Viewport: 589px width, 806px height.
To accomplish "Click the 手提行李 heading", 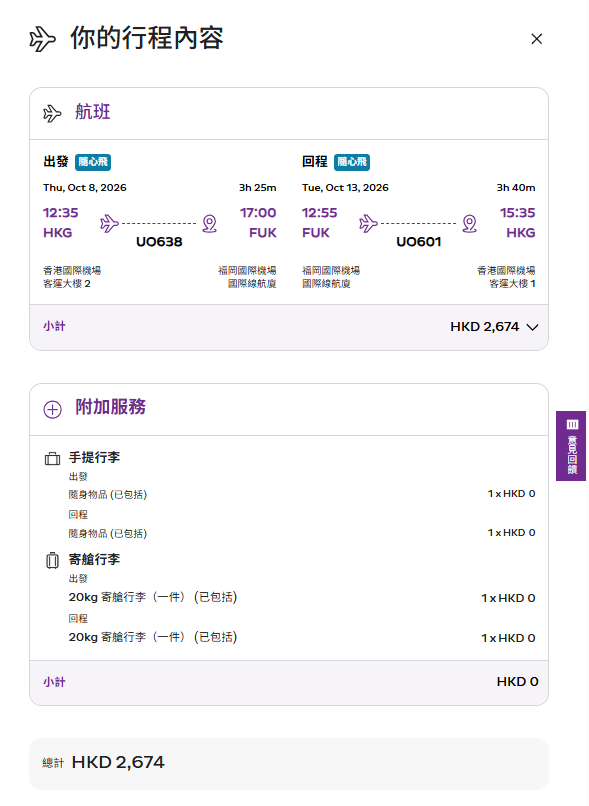I will click(95, 457).
